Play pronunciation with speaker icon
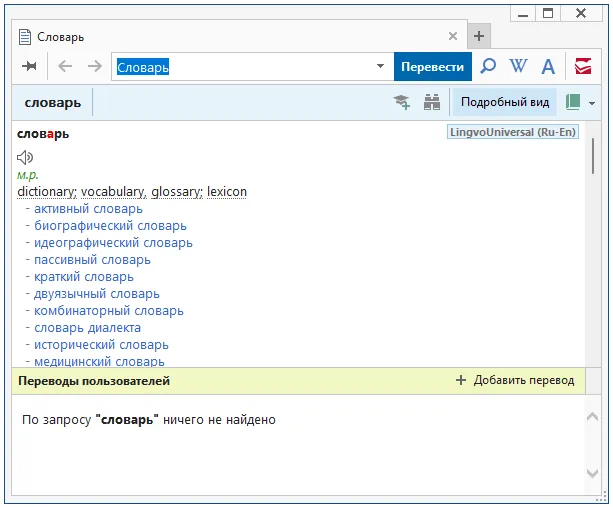613x507 pixels. click(x=25, y=157)
